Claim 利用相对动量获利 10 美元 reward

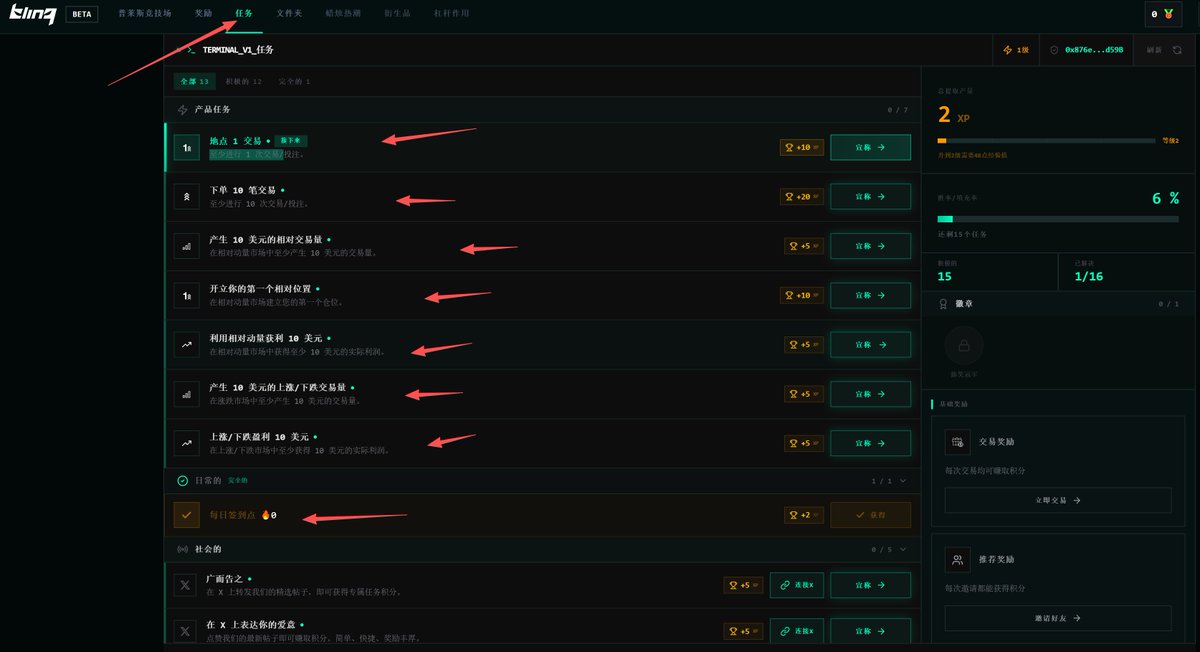(870, 344)
